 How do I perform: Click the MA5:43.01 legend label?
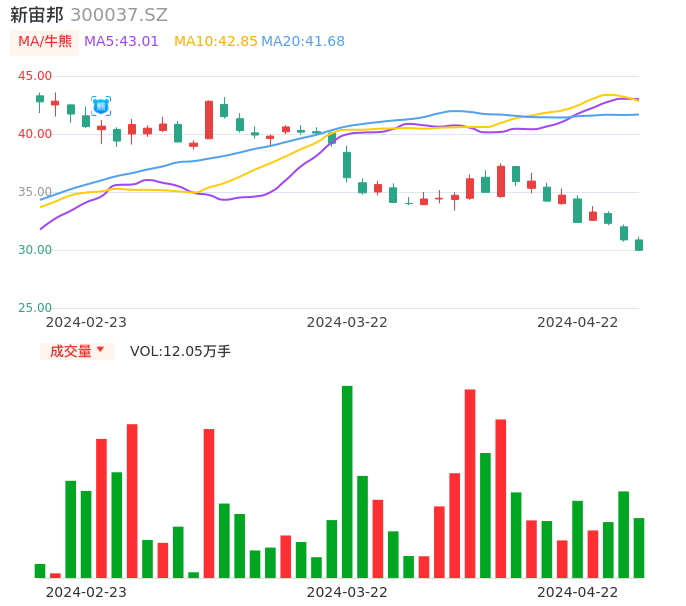pyautogui.click(x=121, y=42)
